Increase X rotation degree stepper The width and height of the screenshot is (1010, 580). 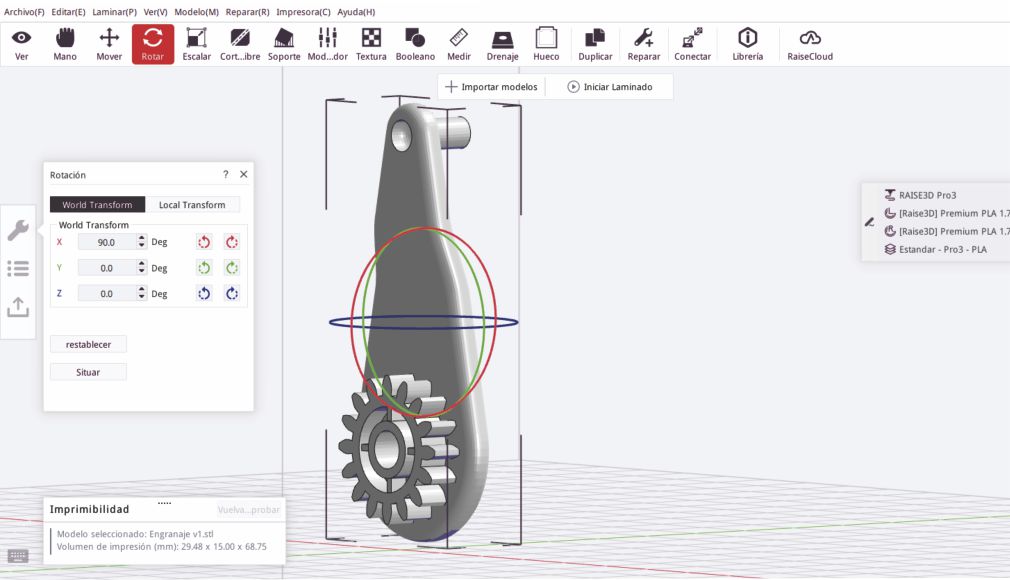pos(142,238)
